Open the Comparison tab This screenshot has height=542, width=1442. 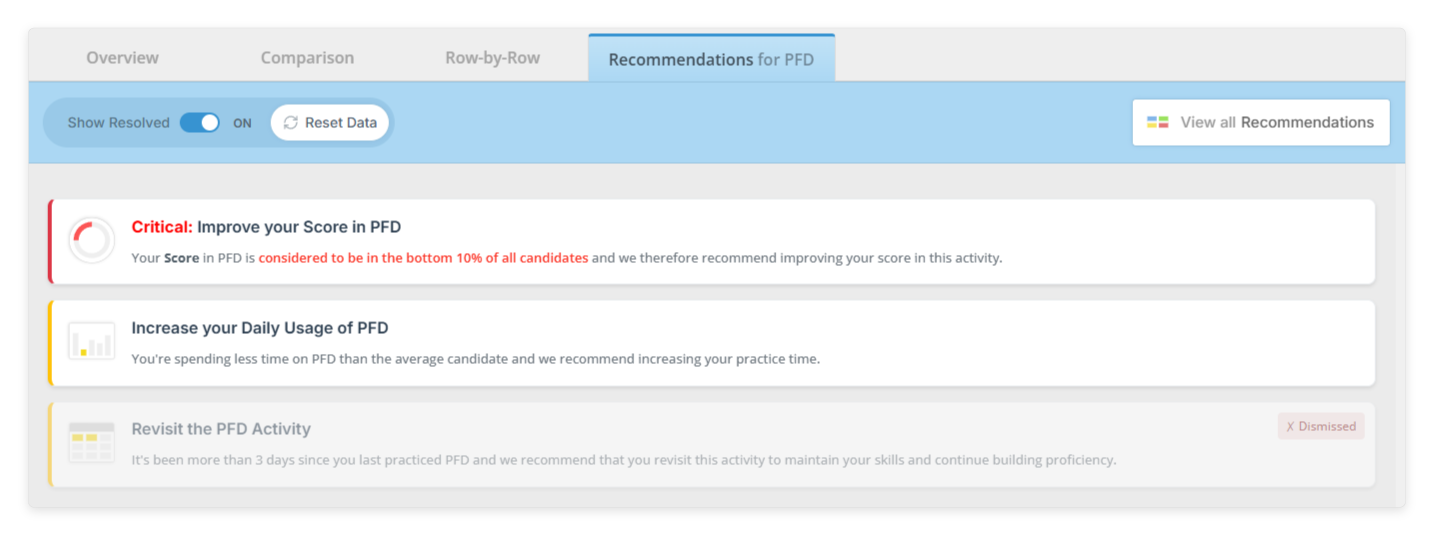pyautogui.click(x=307, y=58)
